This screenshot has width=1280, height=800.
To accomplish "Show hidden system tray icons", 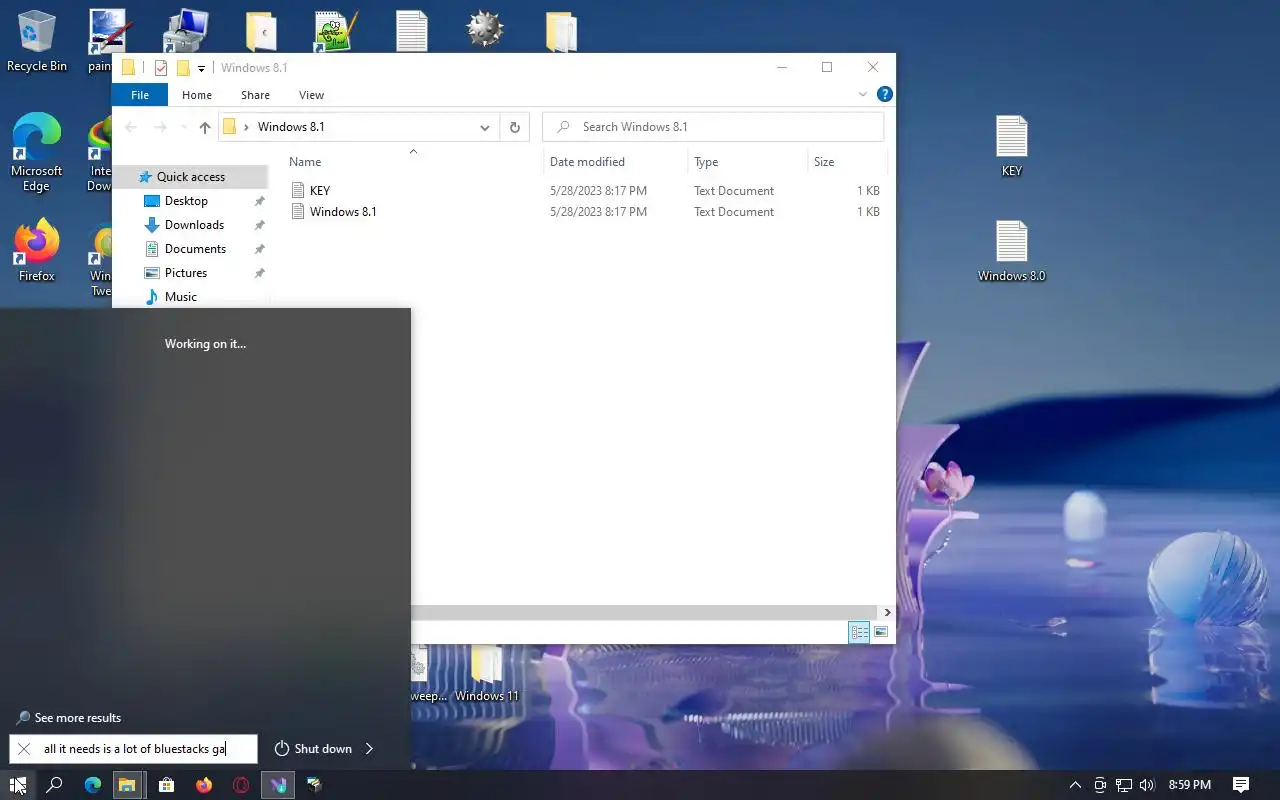I will (x=1075, y=785).
